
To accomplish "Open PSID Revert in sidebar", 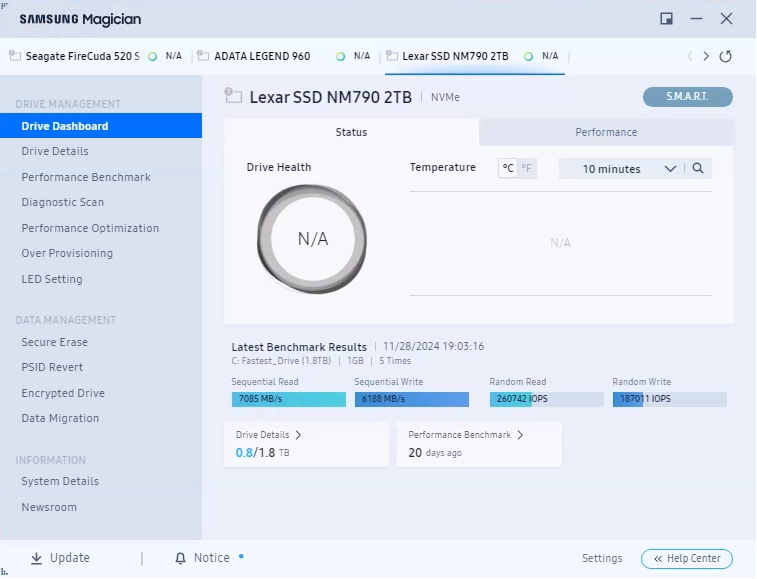I will 52,367.
